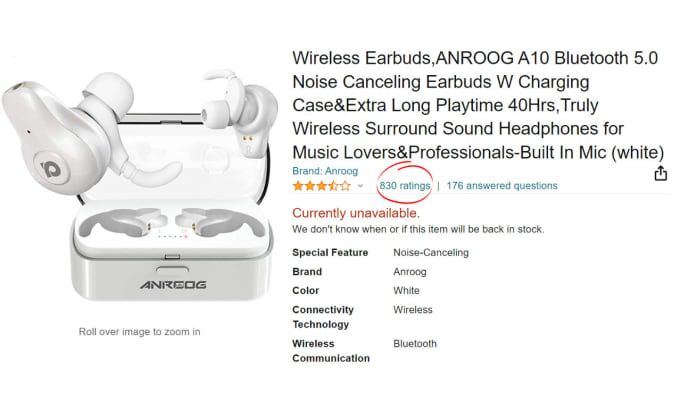Click the small right earbud in image
The height and width of the screenshot is (409, 680).
[x=240, y=113]
